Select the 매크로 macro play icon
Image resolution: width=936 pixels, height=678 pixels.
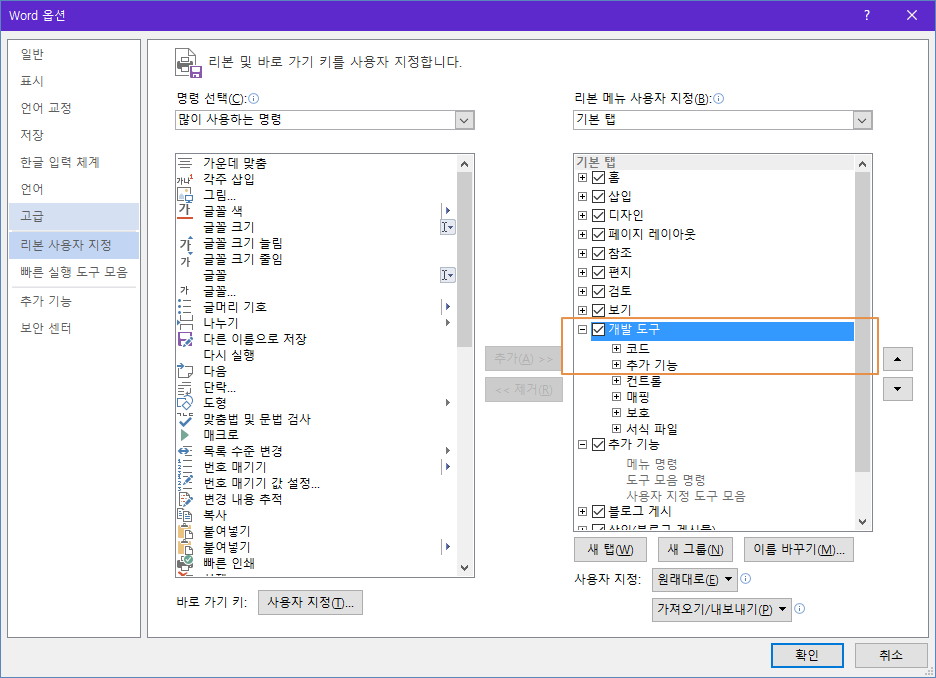tap(185, 435)
